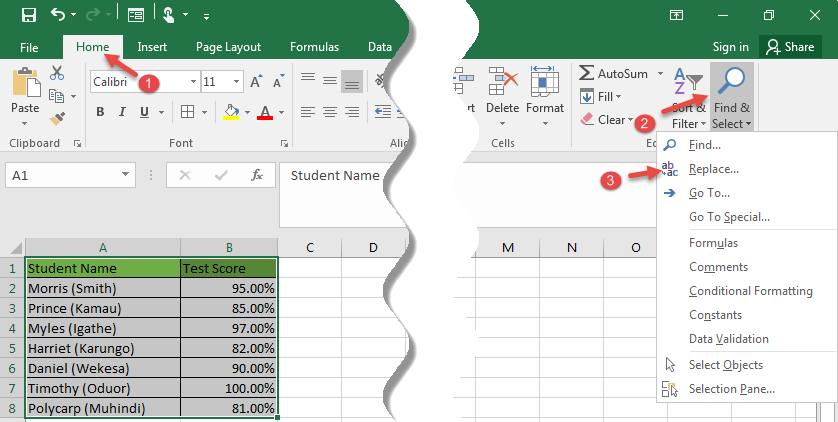Toggle Underline formatting
This screenshot has height=422, width=838.
(x=144, y=112)
